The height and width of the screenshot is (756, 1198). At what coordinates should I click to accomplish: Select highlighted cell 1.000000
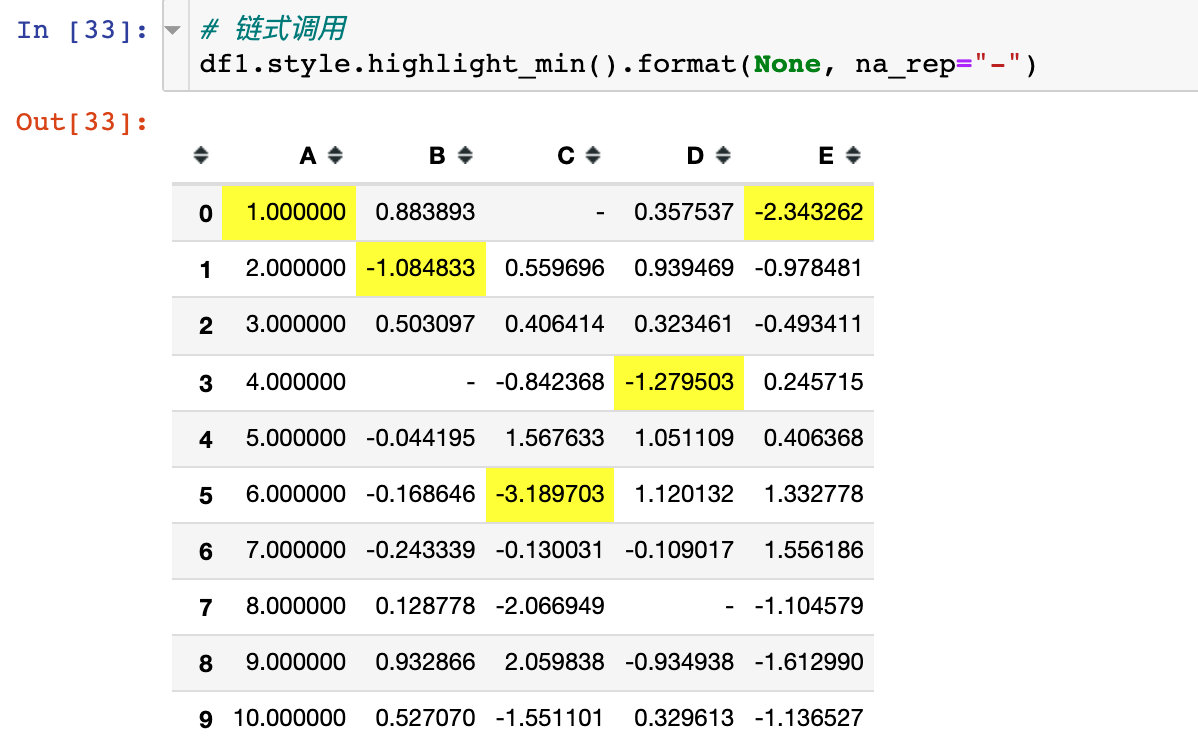pyautogui.click(x=289, y=212)
